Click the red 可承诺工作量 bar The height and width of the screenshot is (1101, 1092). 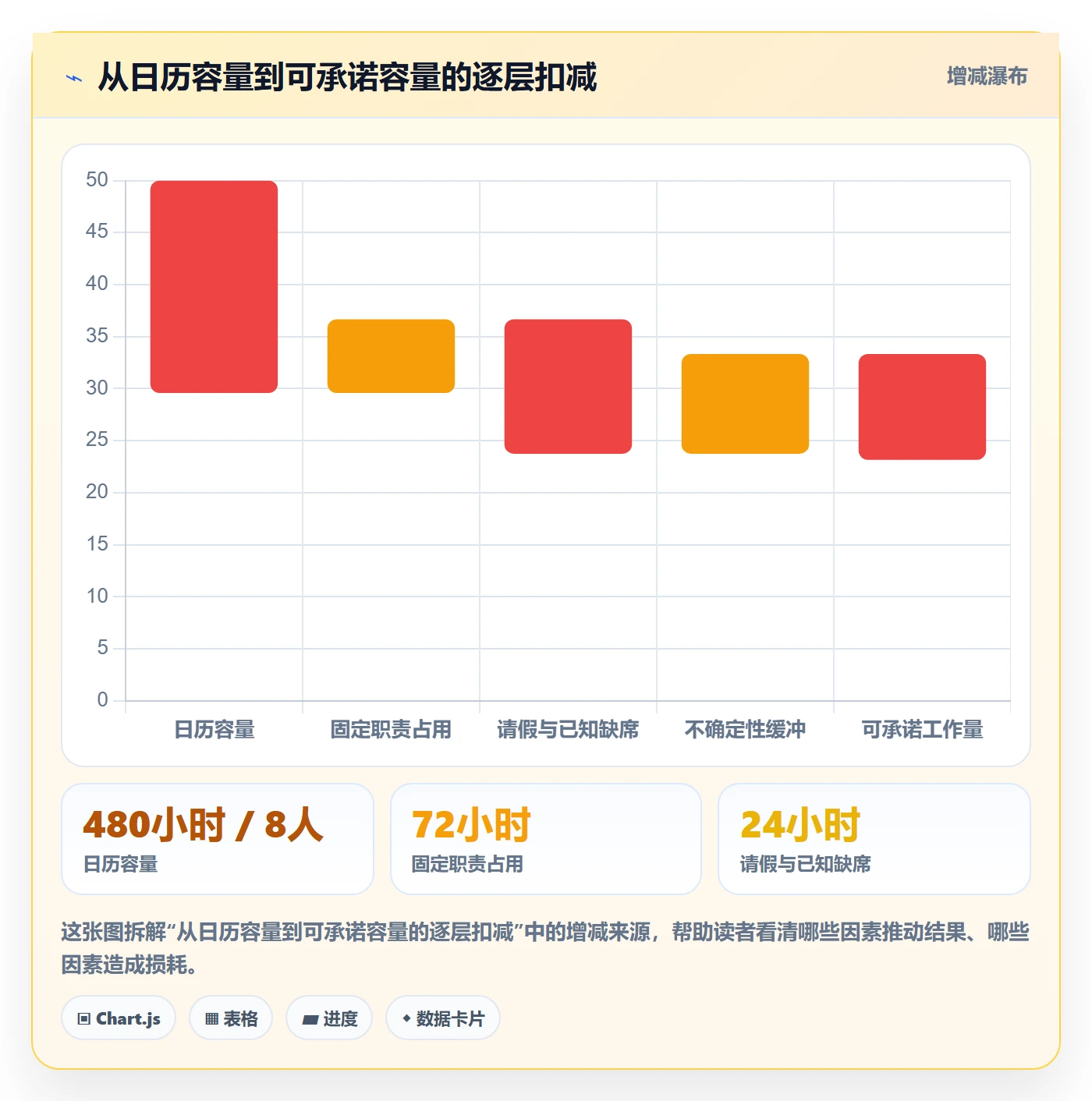[x=922, y=407]
